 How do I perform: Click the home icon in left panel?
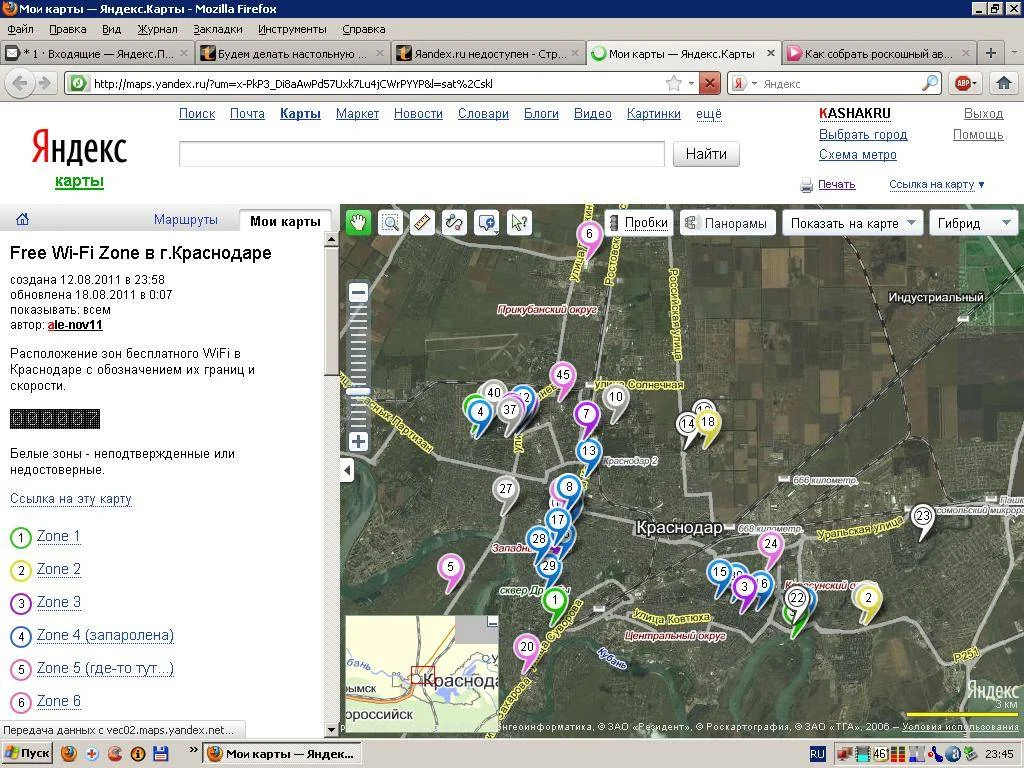pyautogui.click(x=22, y=220)
